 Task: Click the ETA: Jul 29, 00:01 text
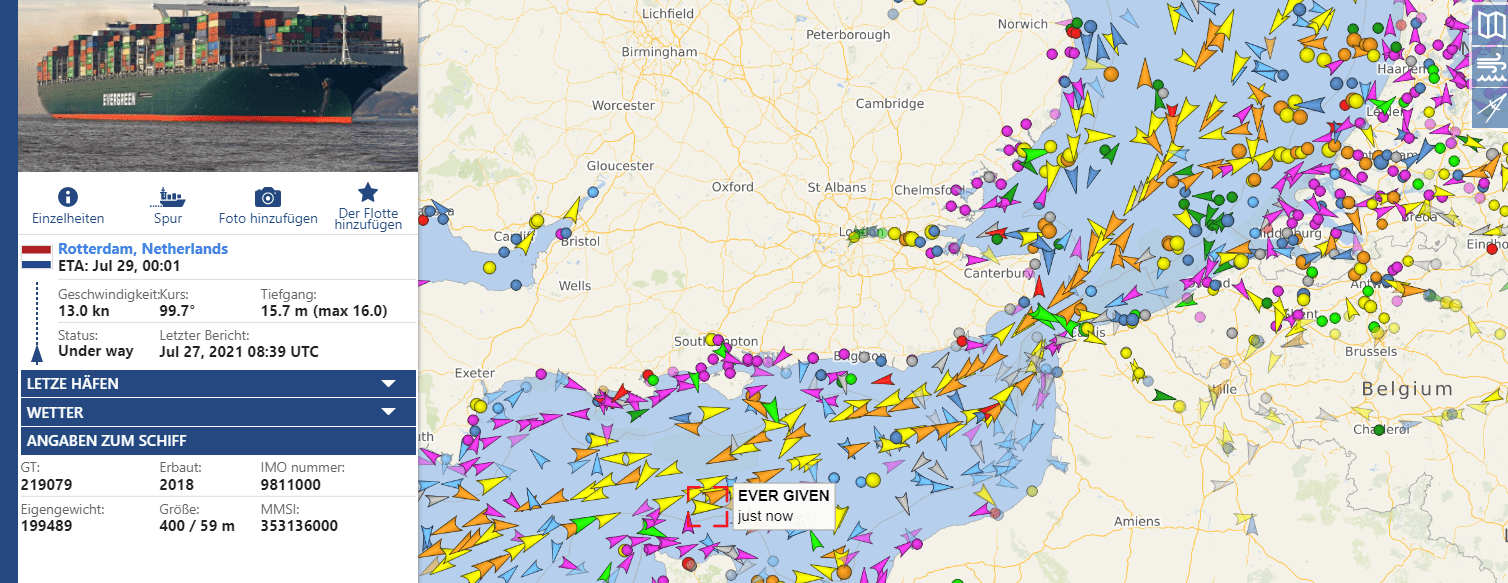coord(119,265)
